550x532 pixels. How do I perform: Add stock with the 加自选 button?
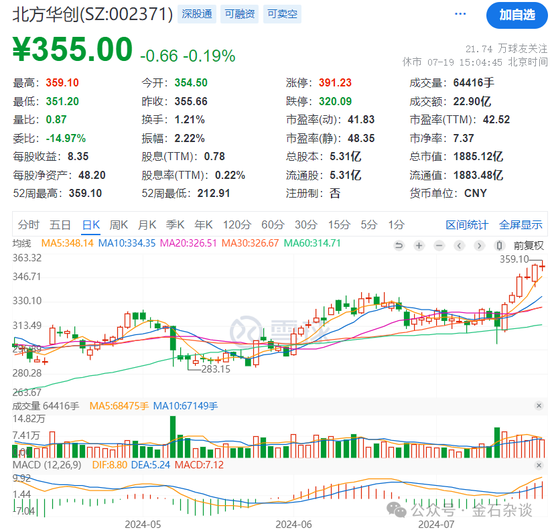click(x=517, y=15)
